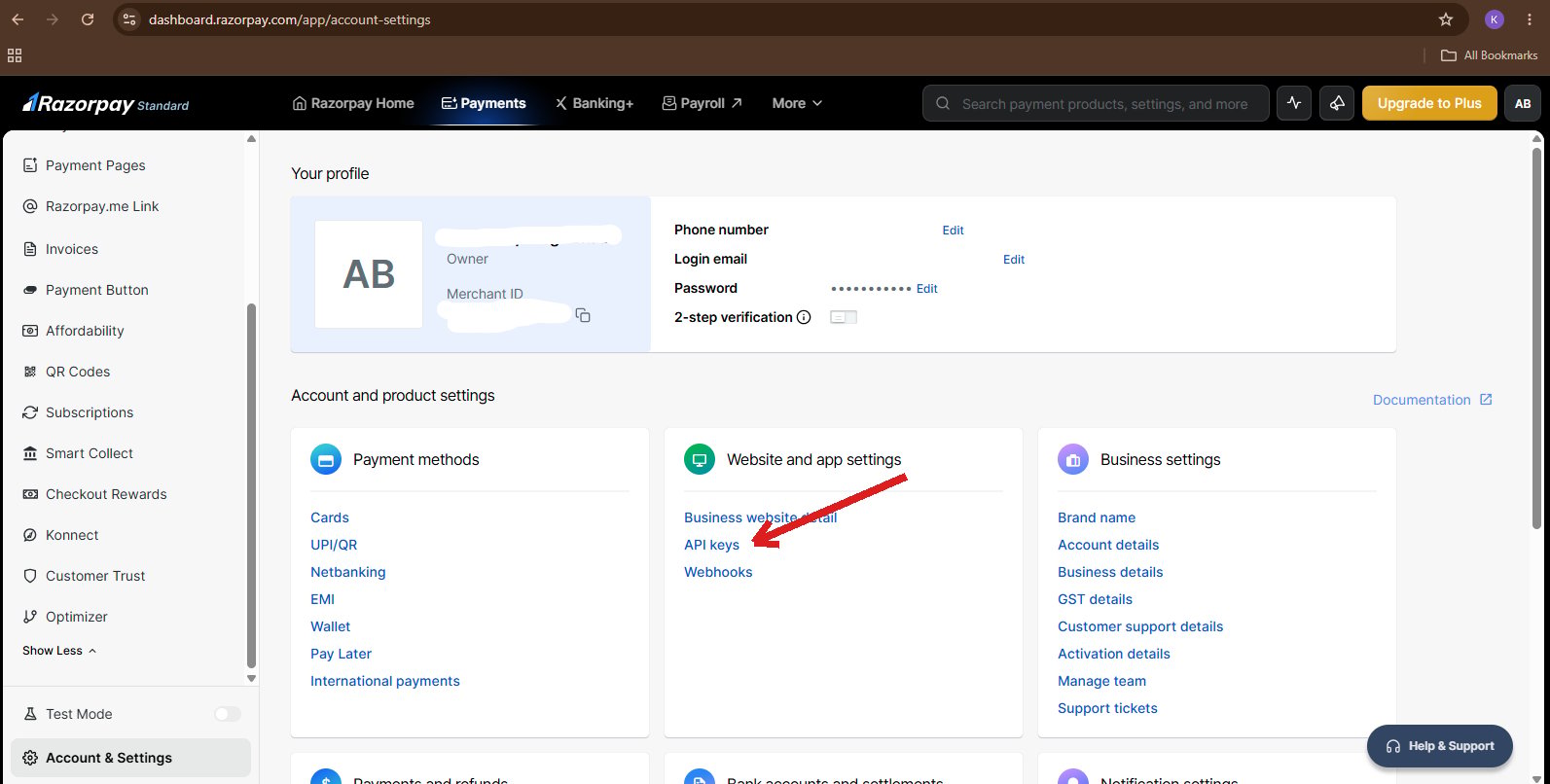1550x784 pixels.
Task: Click the Subscriptions refresh icon
Action: (x=30, y=412)
